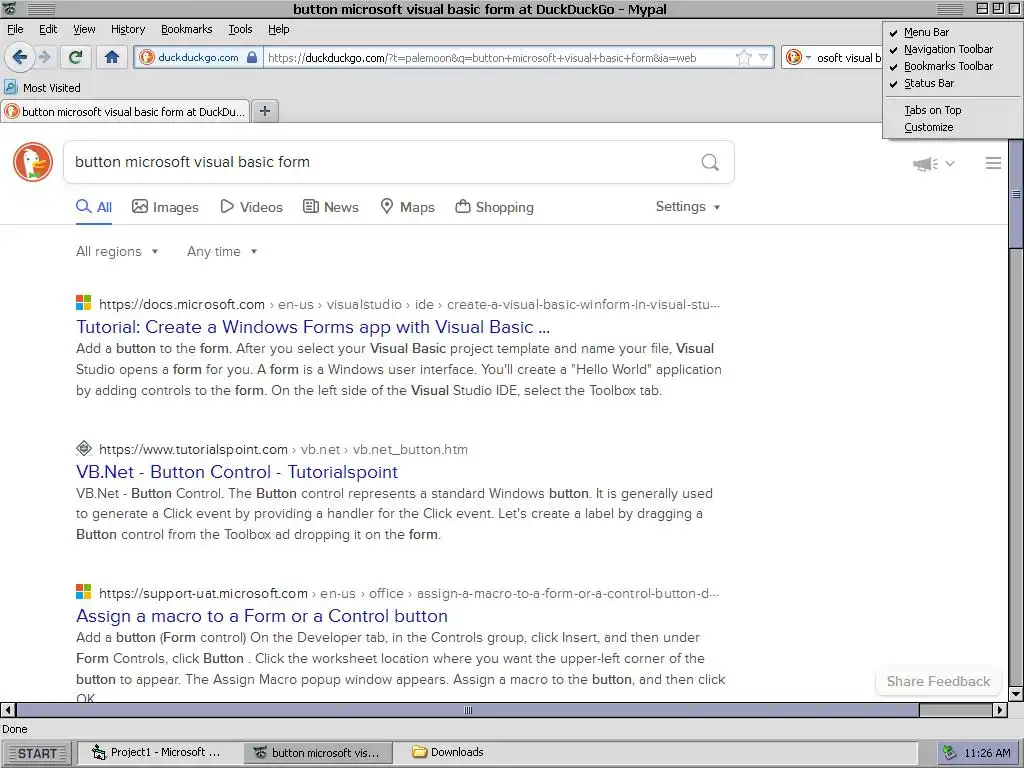Open the All regions filter
This screenshot has height=768, width=1024.
tap(117, 251)
